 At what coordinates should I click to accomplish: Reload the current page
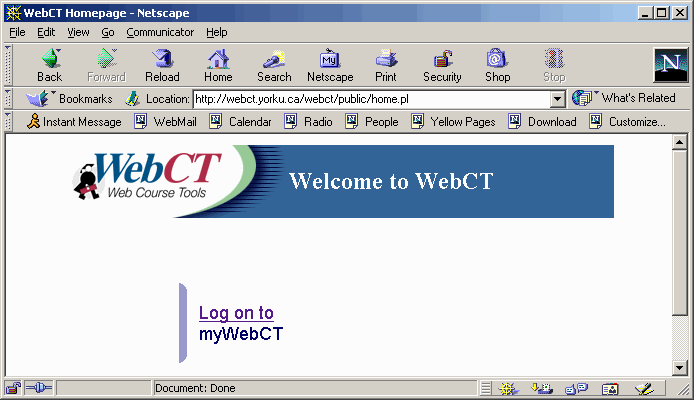(x=162, y=65)
